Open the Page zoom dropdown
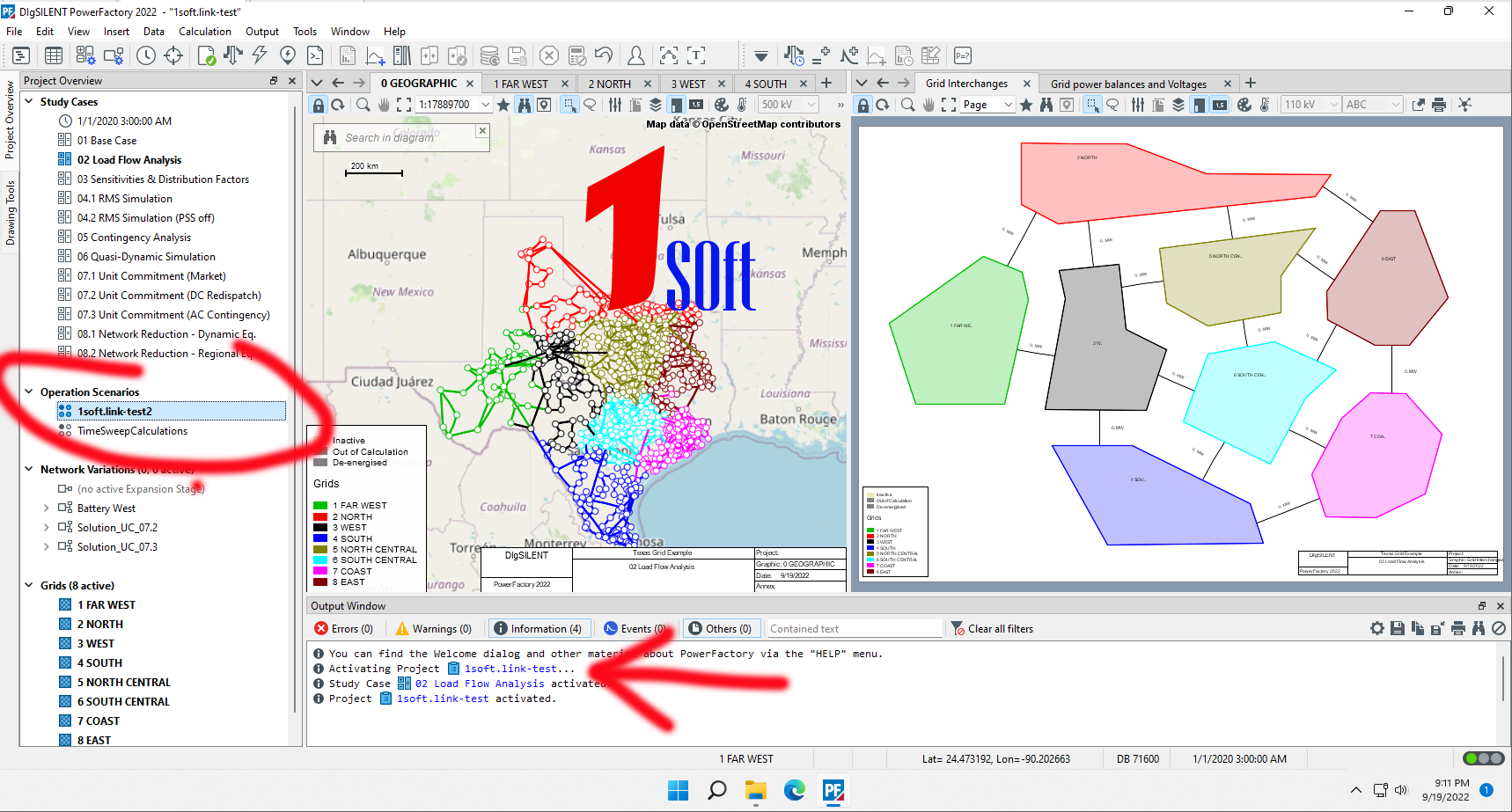The image size is (1512, 812). pyautogui.click(x=1008, y=105)
